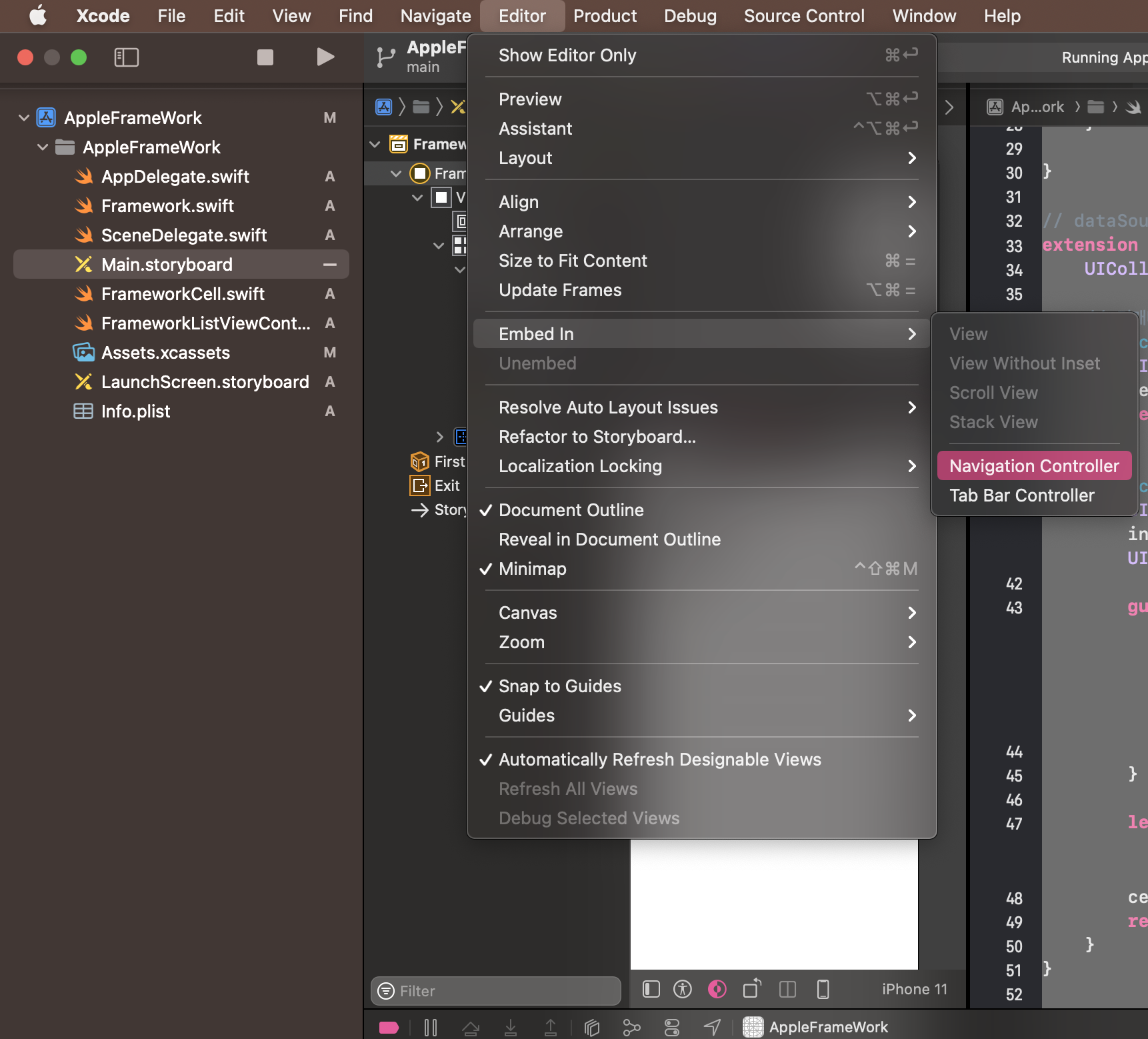Click Simulate Location arrow icon
1148x1039 pixels.
713,1028
